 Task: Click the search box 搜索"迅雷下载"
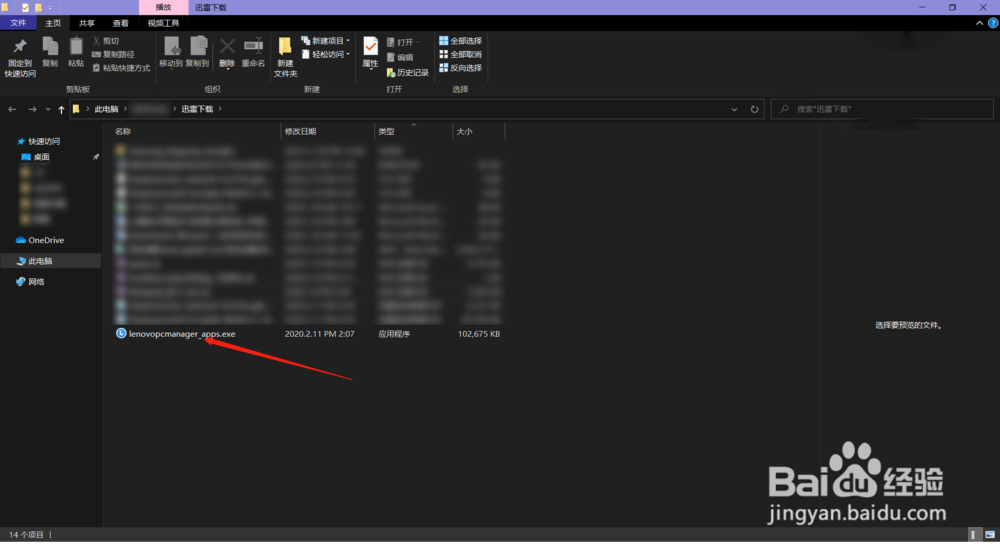(882, 109)
